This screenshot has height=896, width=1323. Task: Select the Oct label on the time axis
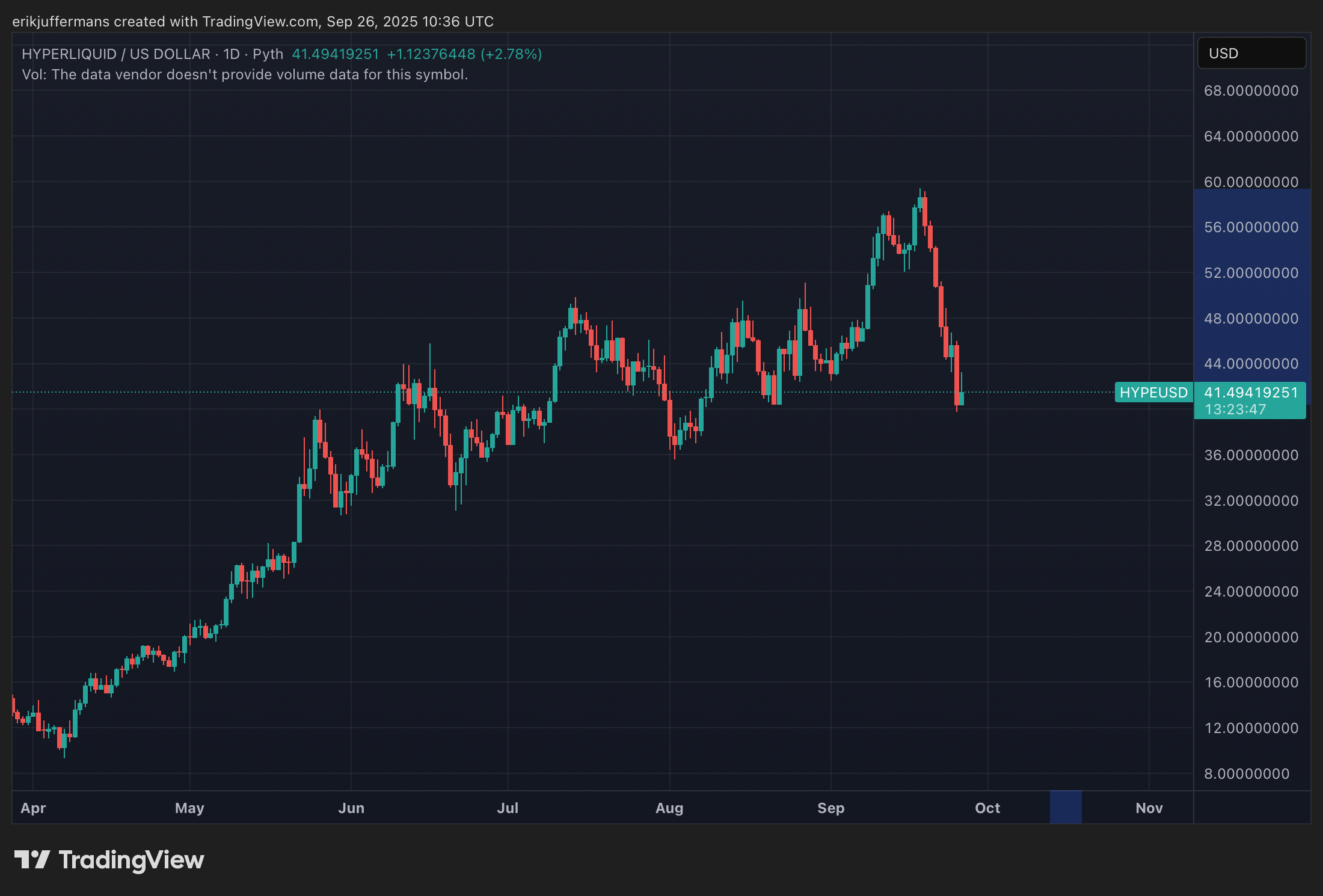tap(987, 808)
